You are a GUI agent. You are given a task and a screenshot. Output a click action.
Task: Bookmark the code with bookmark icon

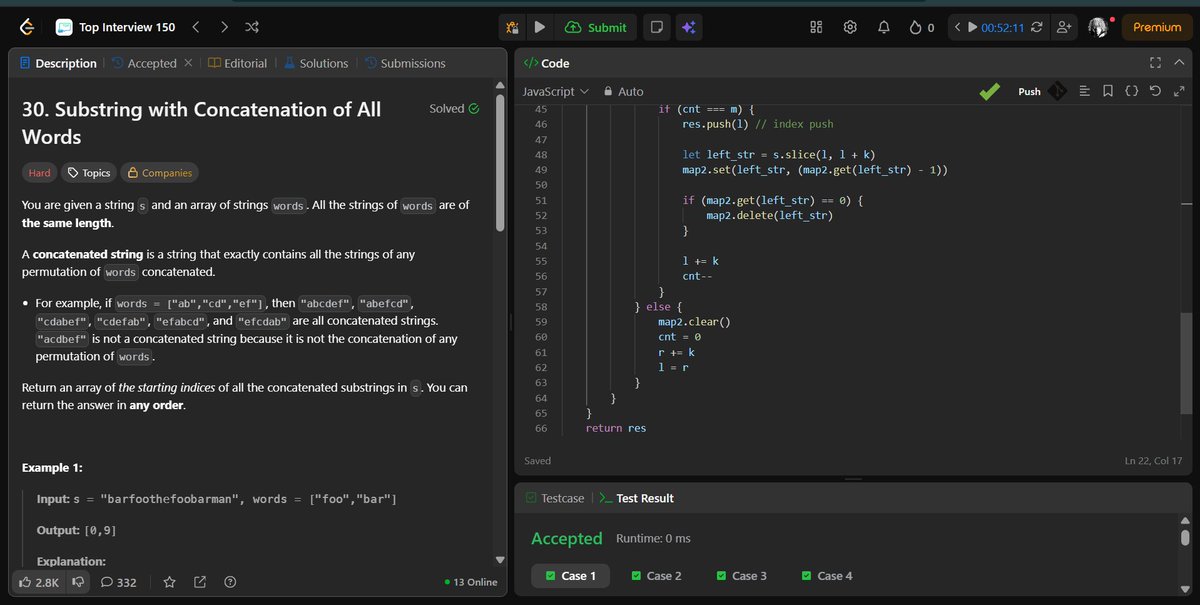pyautogui.click(x=1107, y=91)
